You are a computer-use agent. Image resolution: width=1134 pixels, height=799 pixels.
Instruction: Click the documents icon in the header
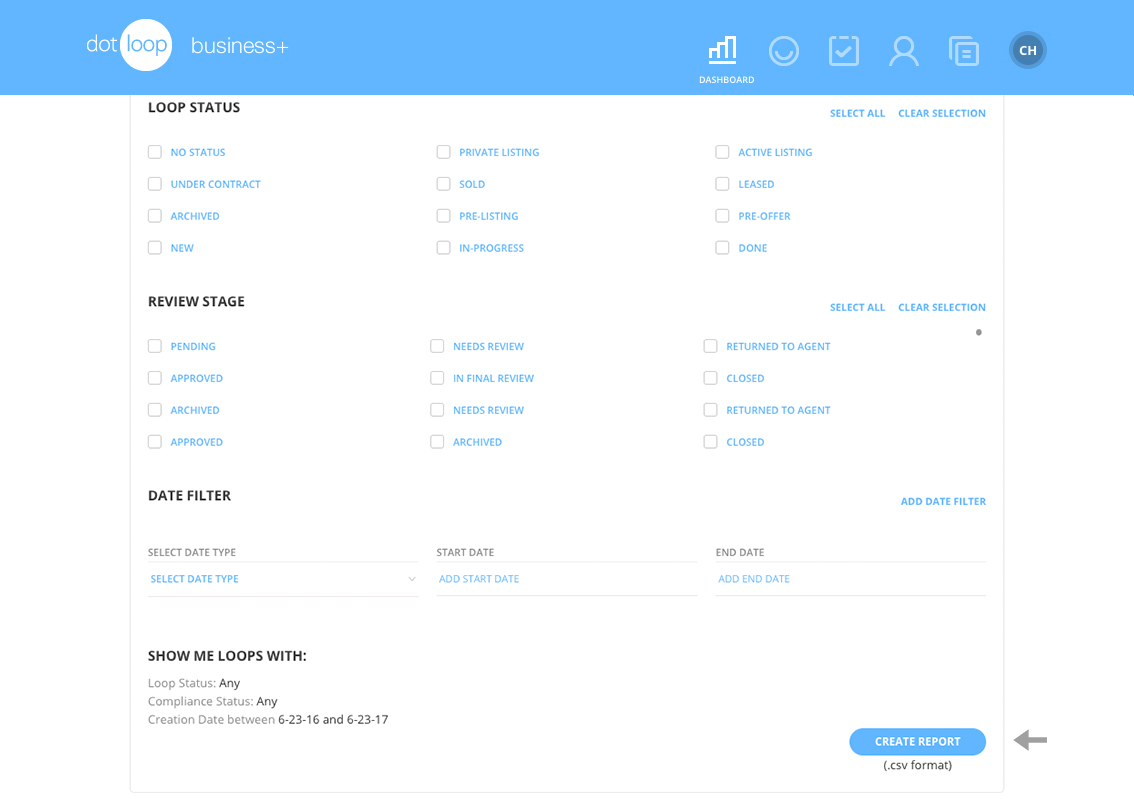coord(964,50)
